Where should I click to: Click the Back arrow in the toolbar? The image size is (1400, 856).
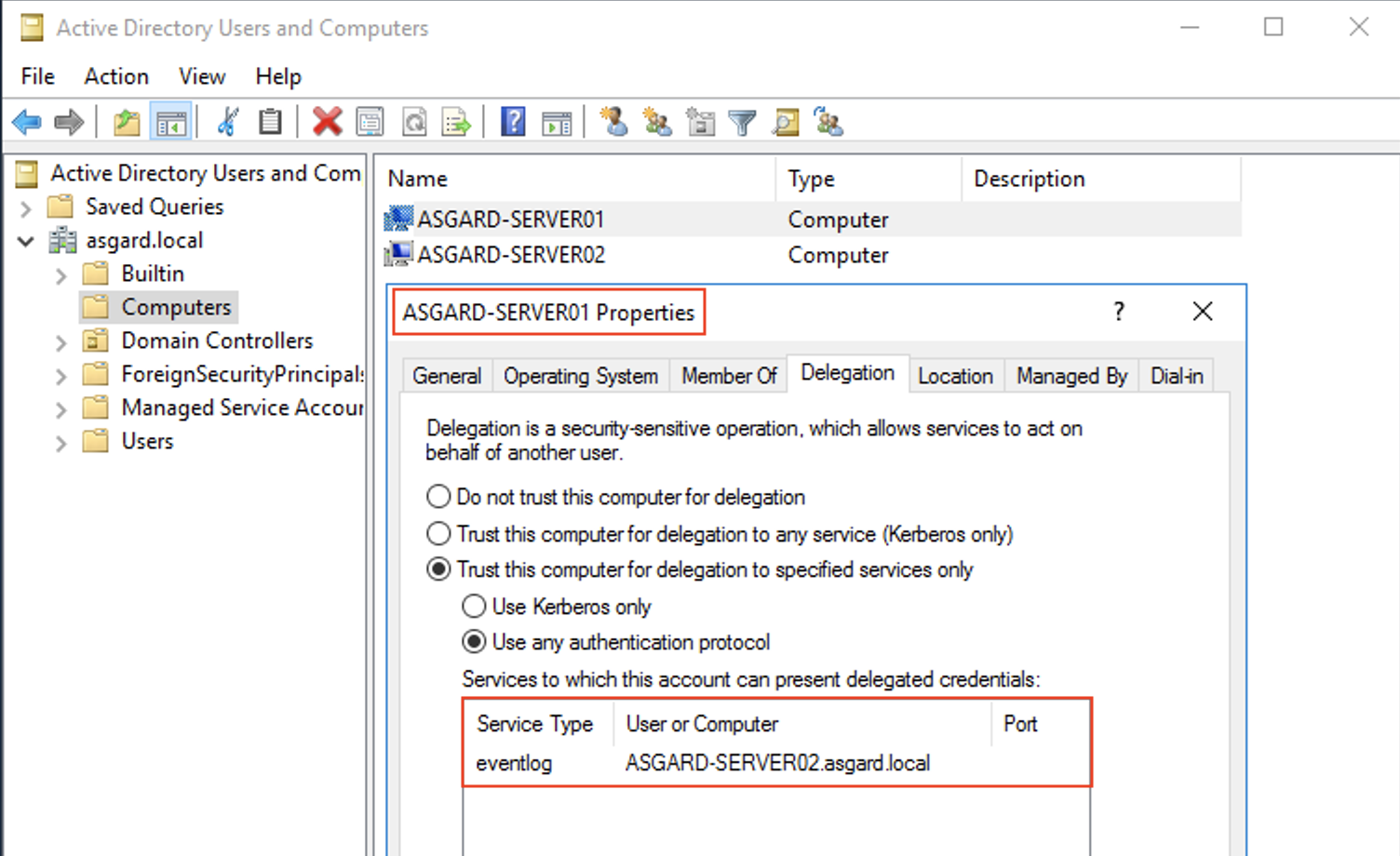click(x=27, y=122)
